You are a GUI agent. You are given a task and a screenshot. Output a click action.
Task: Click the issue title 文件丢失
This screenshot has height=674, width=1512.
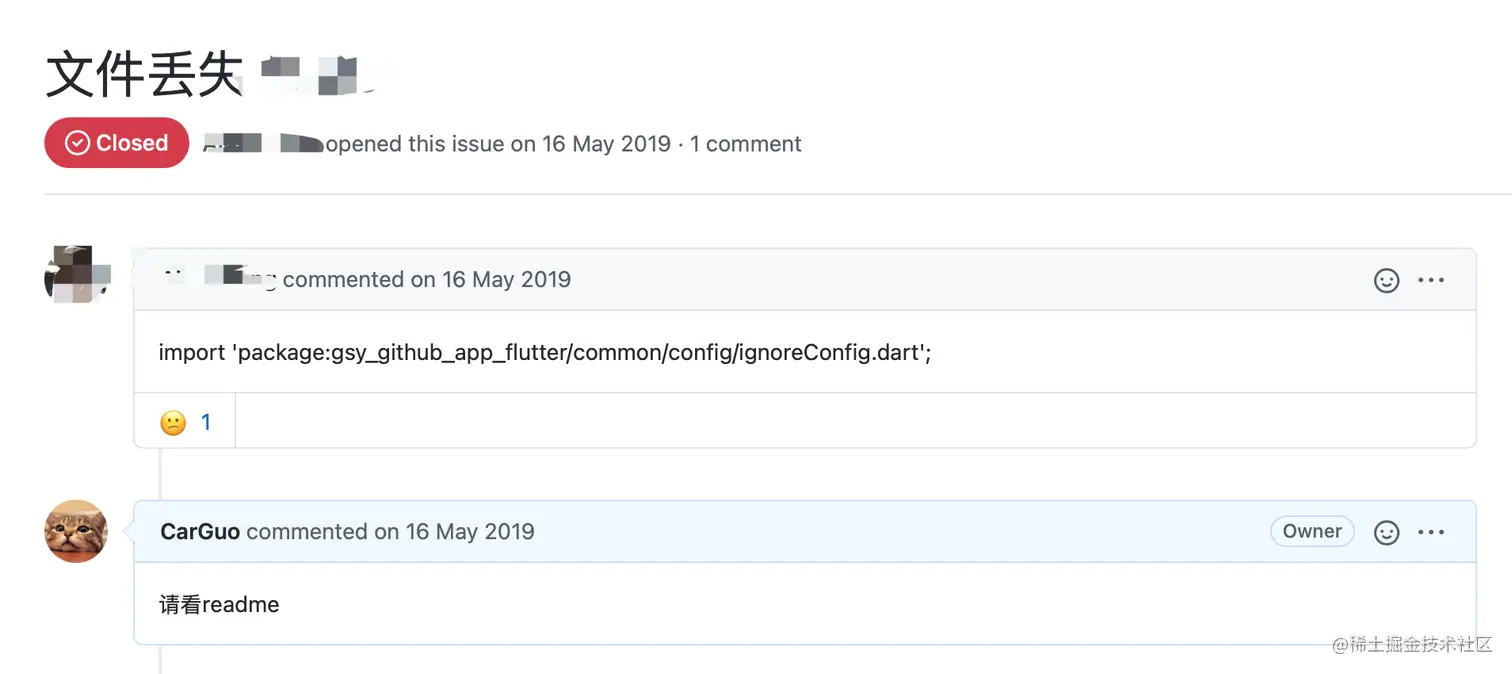[x=145, y=74]
